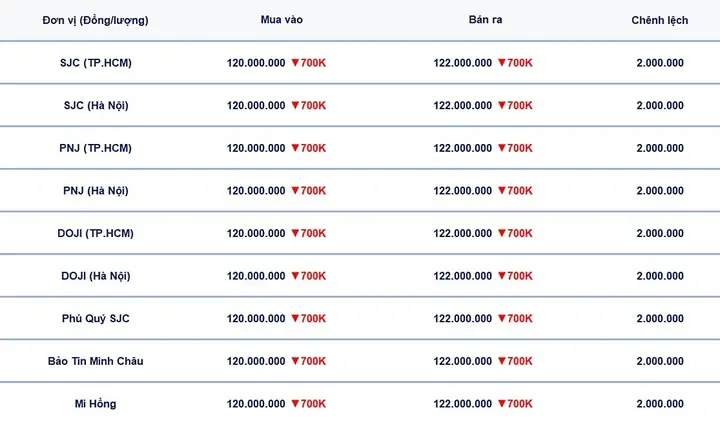Image resolution: width=720 pixels, height=423 pixels.
Task: Click Phú Quý SJC Chênh lệch value 2.000.000
Action: [x=660, y=318]
